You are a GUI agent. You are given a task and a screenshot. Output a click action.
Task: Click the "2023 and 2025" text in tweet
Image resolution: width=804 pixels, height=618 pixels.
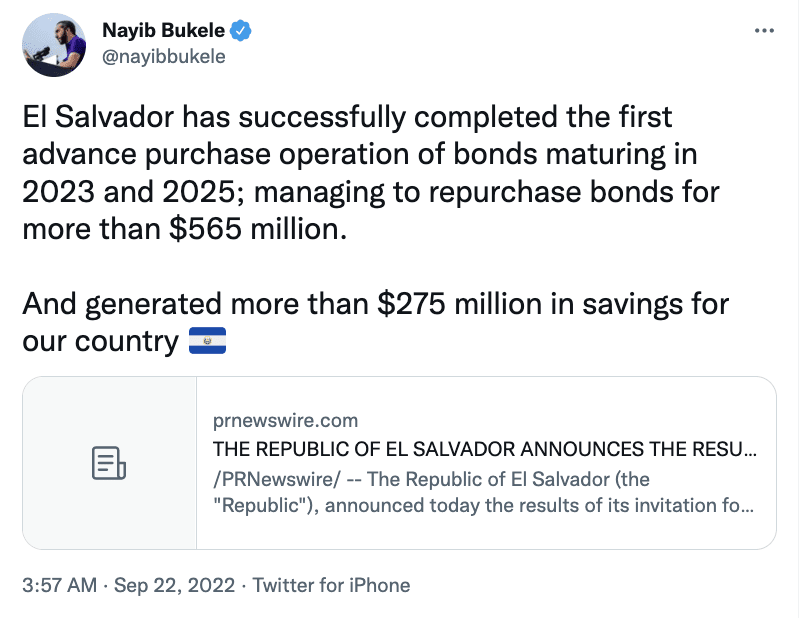[x=129, y=192]
